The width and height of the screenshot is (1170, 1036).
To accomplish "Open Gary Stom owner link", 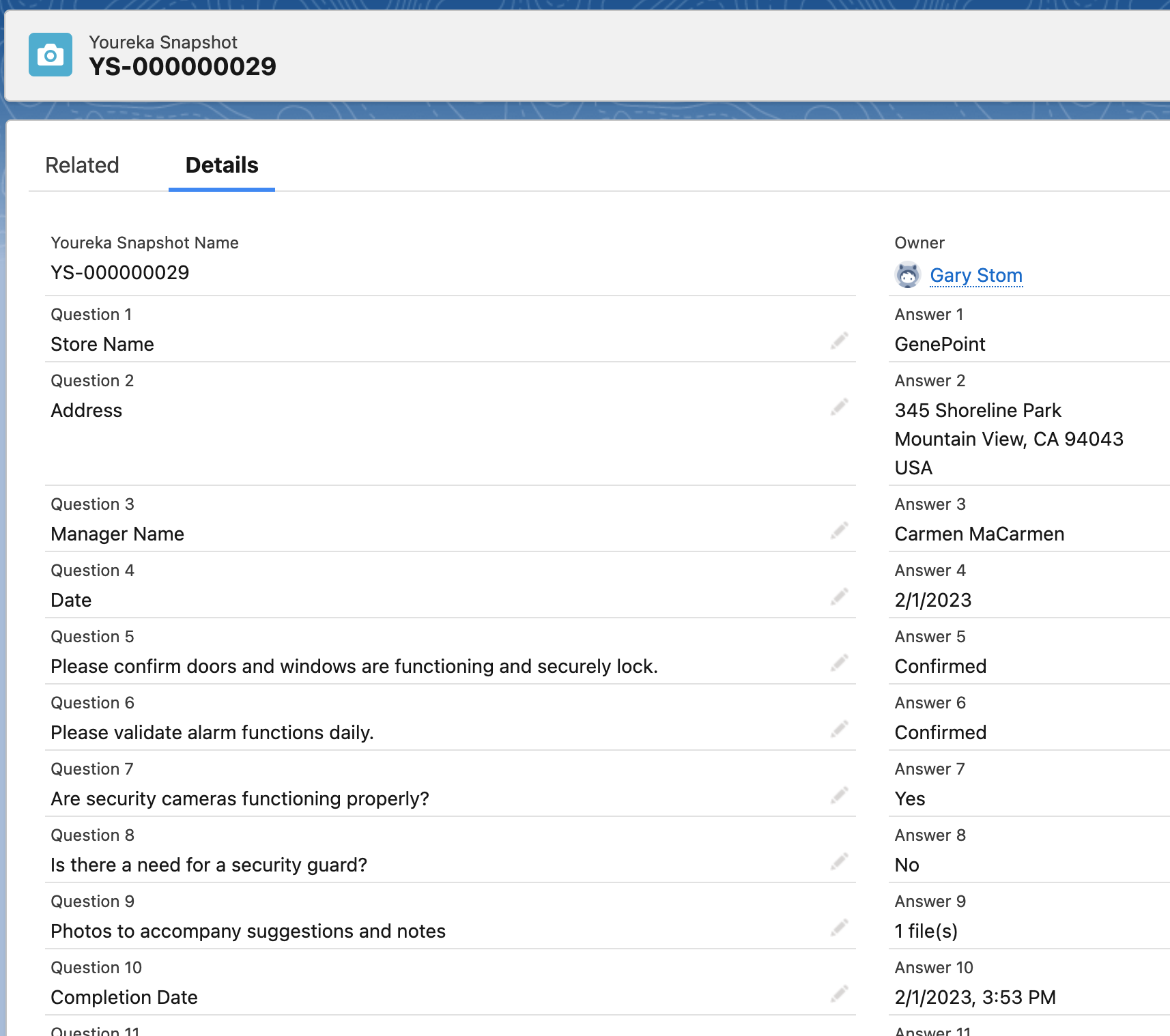I will [976, 275].
